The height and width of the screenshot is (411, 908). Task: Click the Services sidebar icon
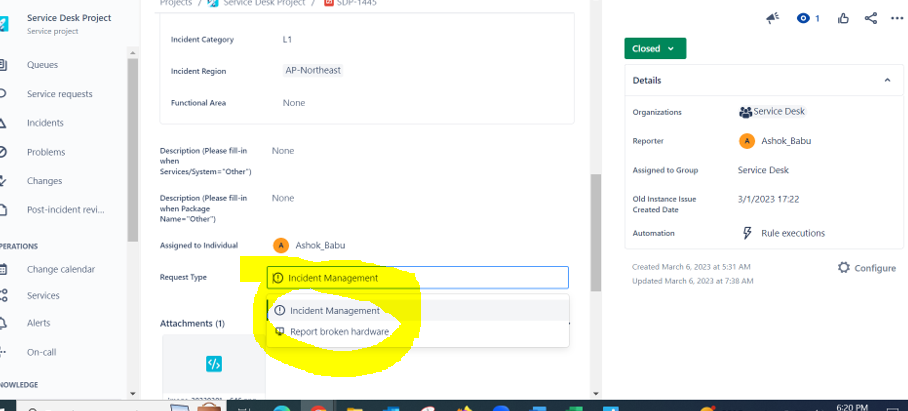[x=3, y=295]
